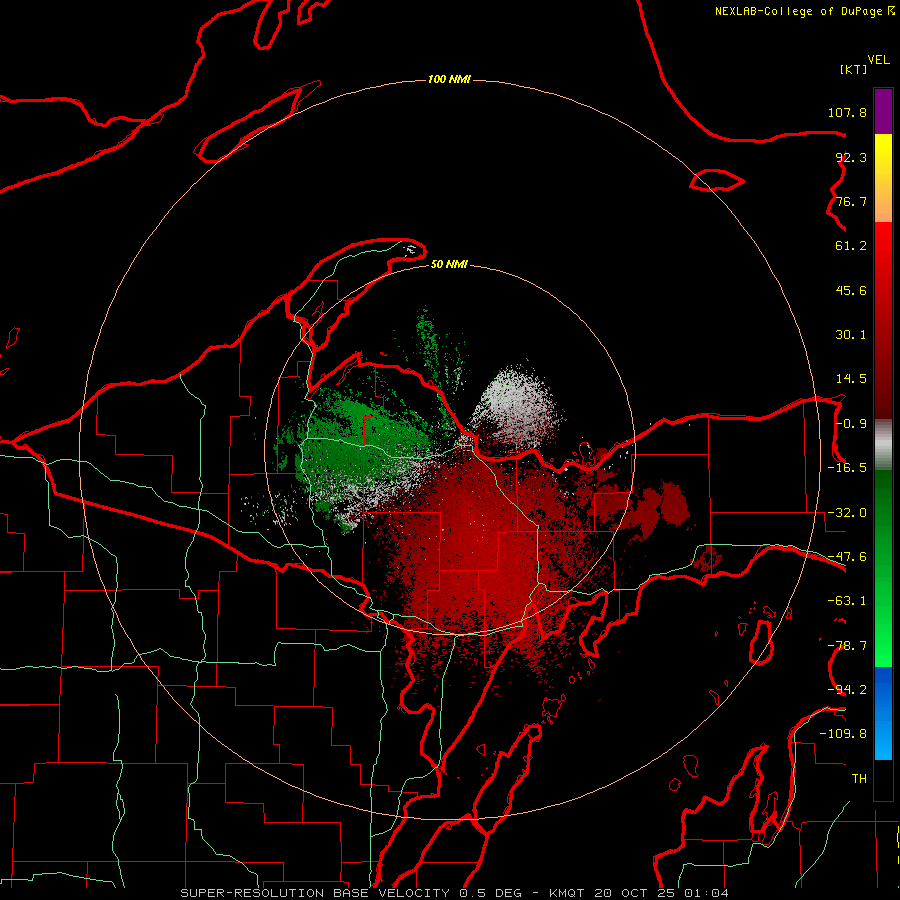
Task: Select the -63.1 velocity scale label
Action: coord(847,601)
